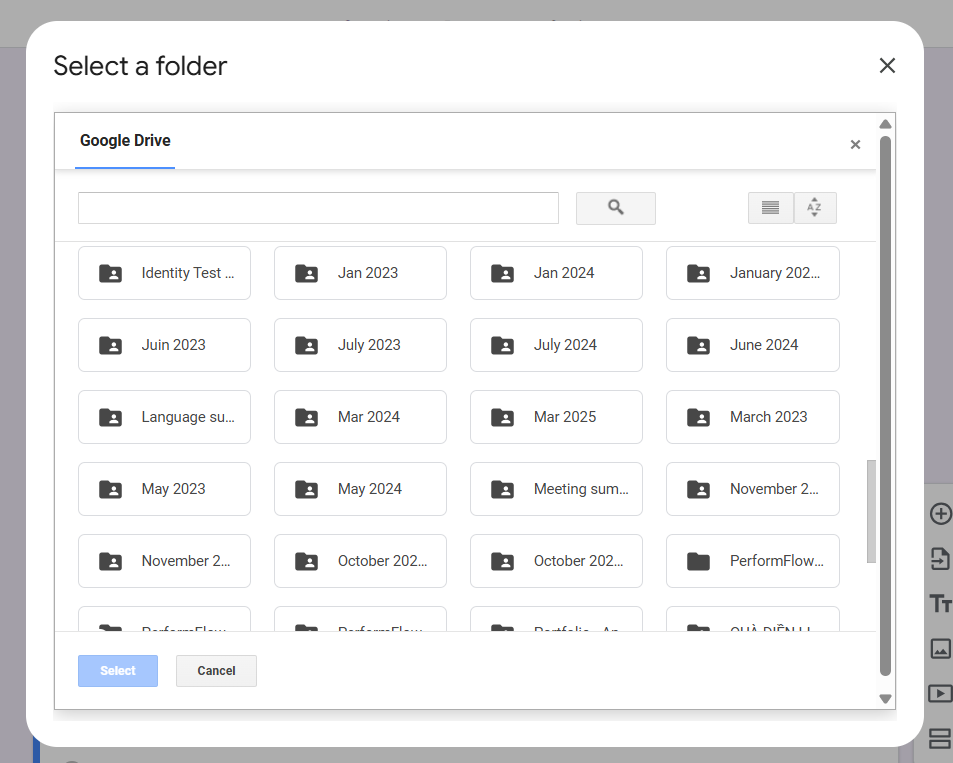Viewport: 953px width, 763px height.
Task: Click the Meeting sum... folder icon
Action: (503, 489)
